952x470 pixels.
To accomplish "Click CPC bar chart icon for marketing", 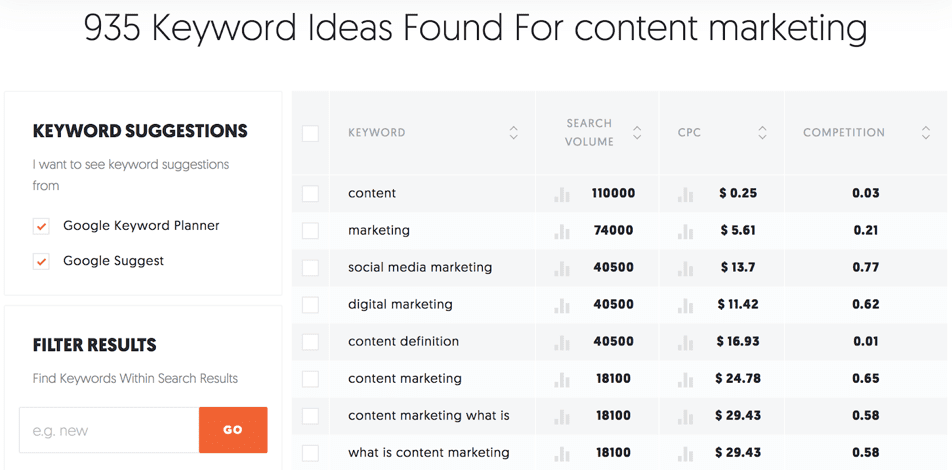I will coord(686,232).
